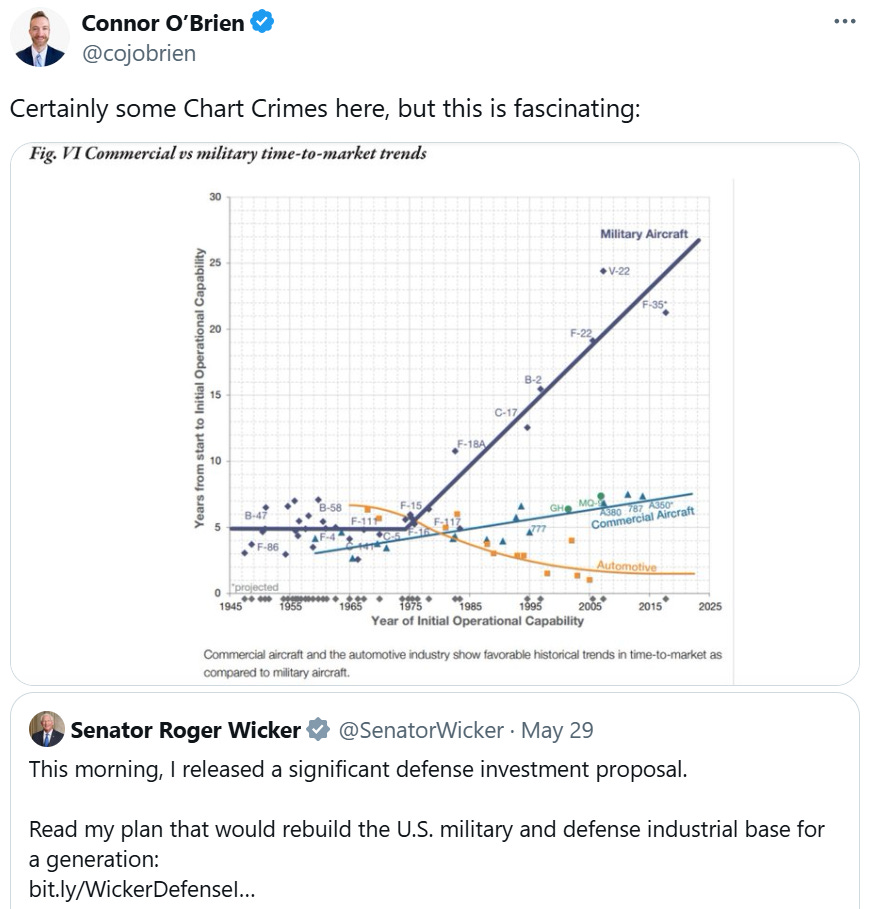Image resolution: width=870 pixels, height=909 pixels.
Task: Click the B-2 data point on chart
Action: click(x=541, y=390)
